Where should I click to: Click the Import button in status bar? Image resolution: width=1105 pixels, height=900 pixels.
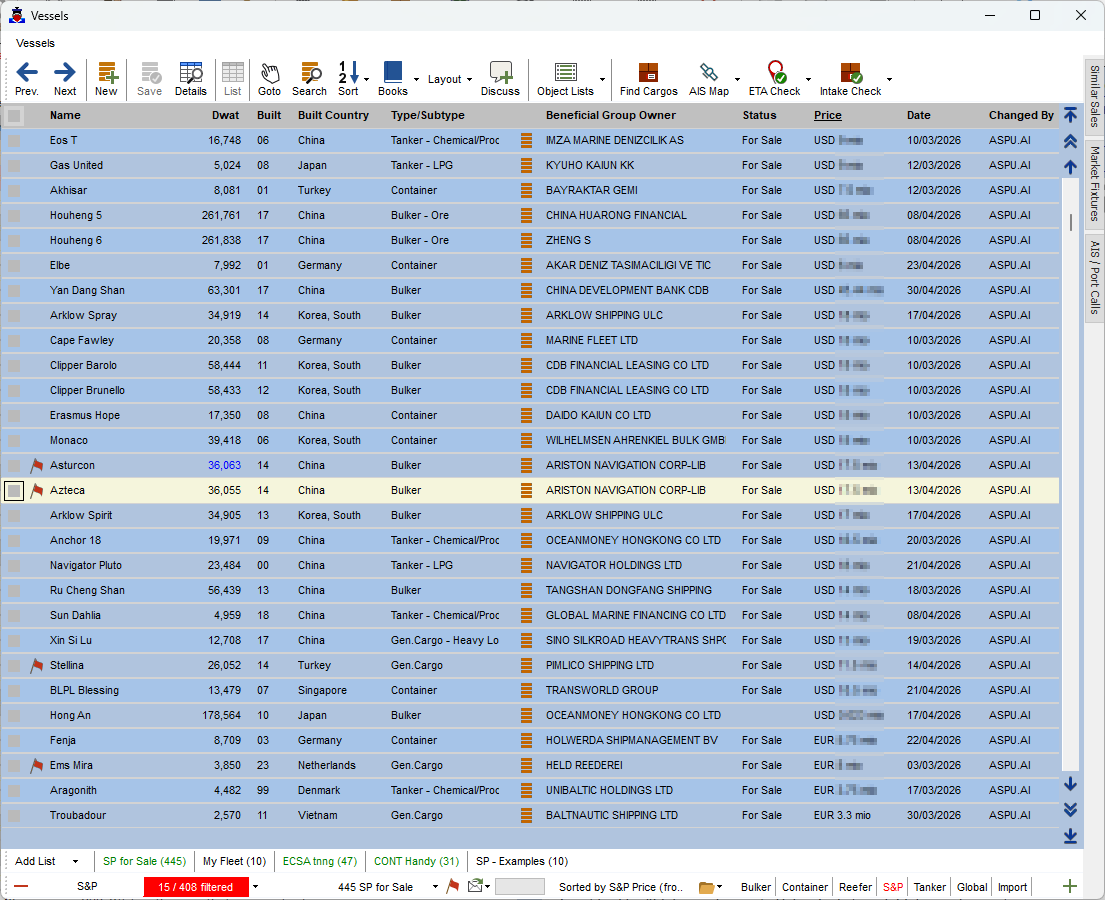1013,887
